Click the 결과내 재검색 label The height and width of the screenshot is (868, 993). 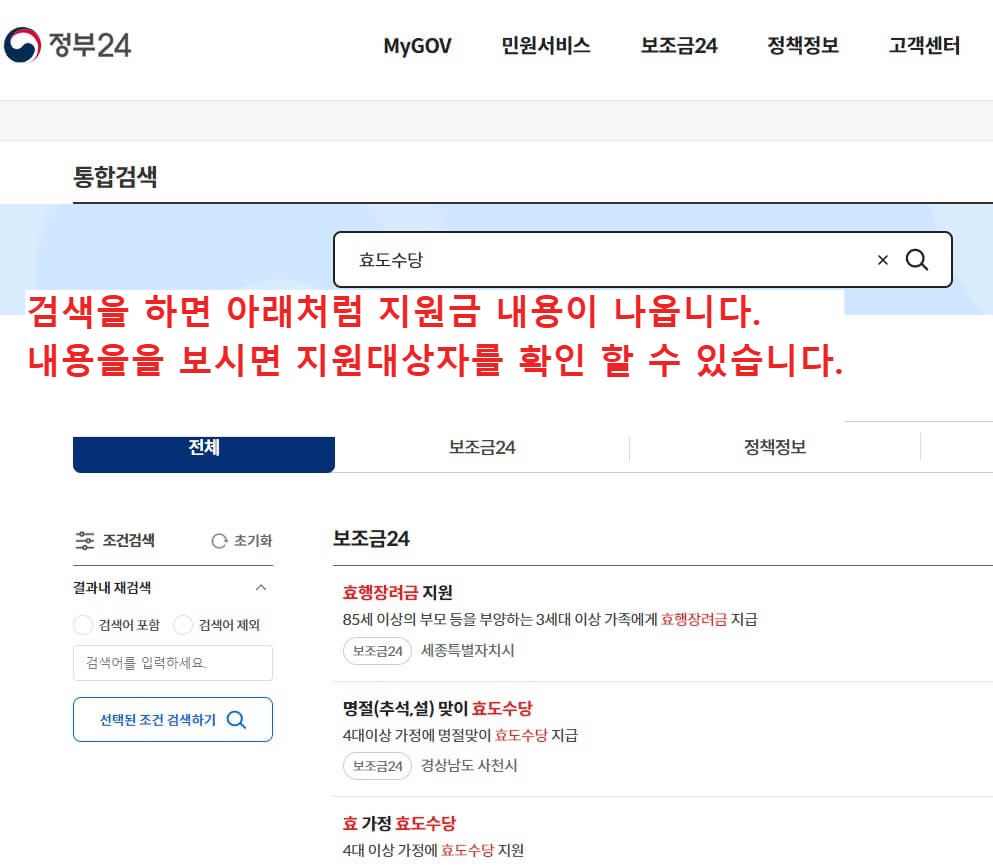(112, 588)
